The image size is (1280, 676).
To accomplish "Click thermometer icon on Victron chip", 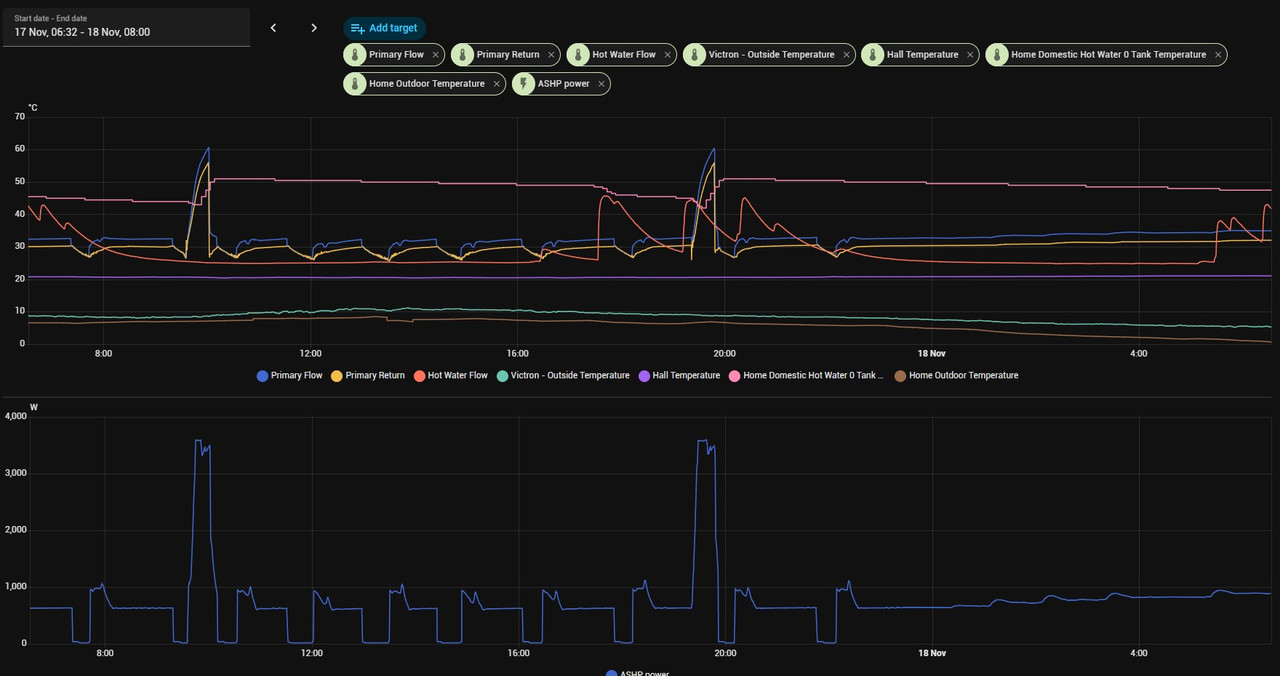I will [x=695, y=55].
